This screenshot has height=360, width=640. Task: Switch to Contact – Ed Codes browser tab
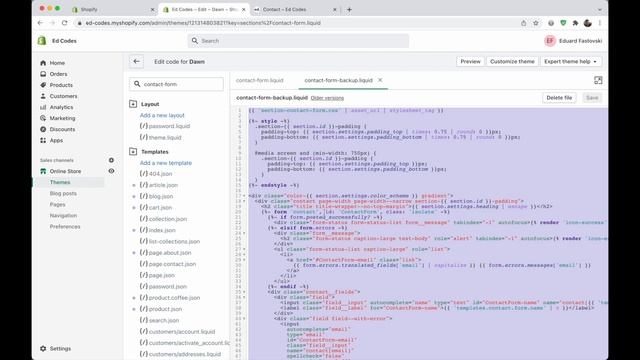point(295,9)
